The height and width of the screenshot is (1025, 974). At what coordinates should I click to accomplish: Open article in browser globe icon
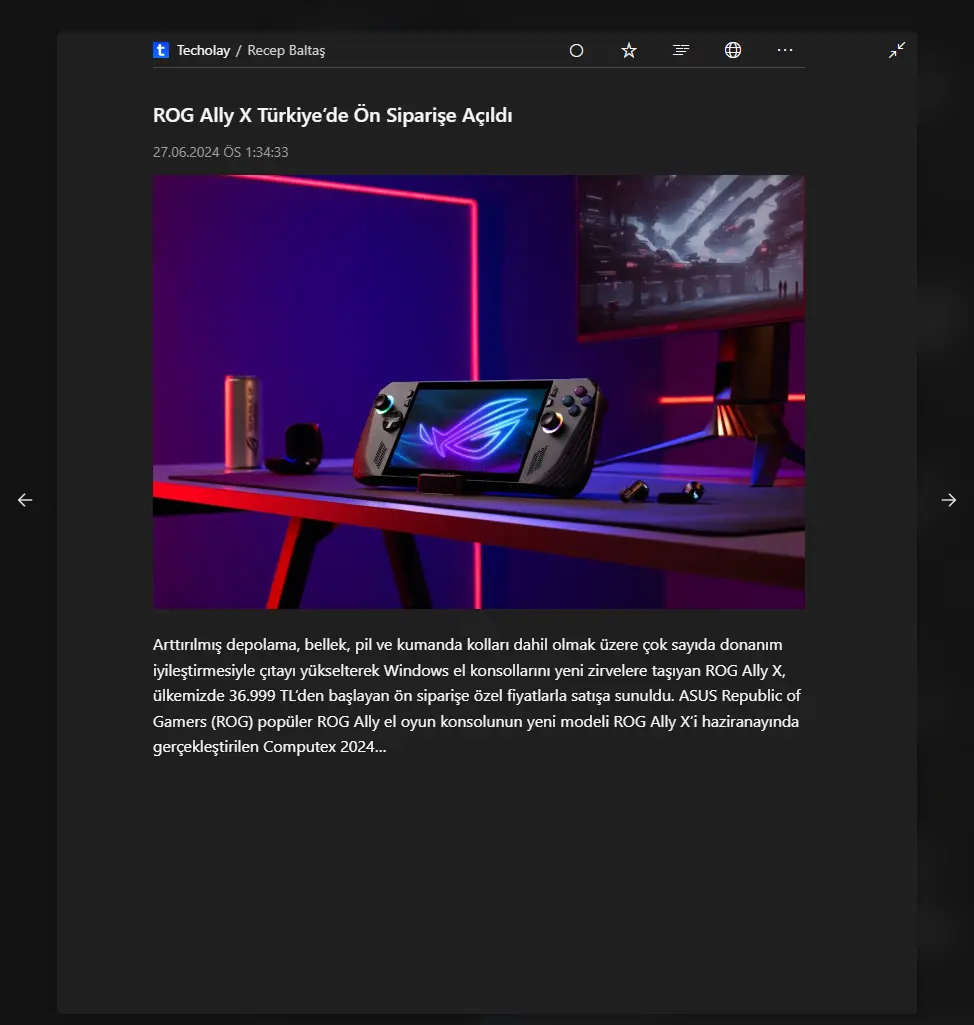[x=733, y=50]
